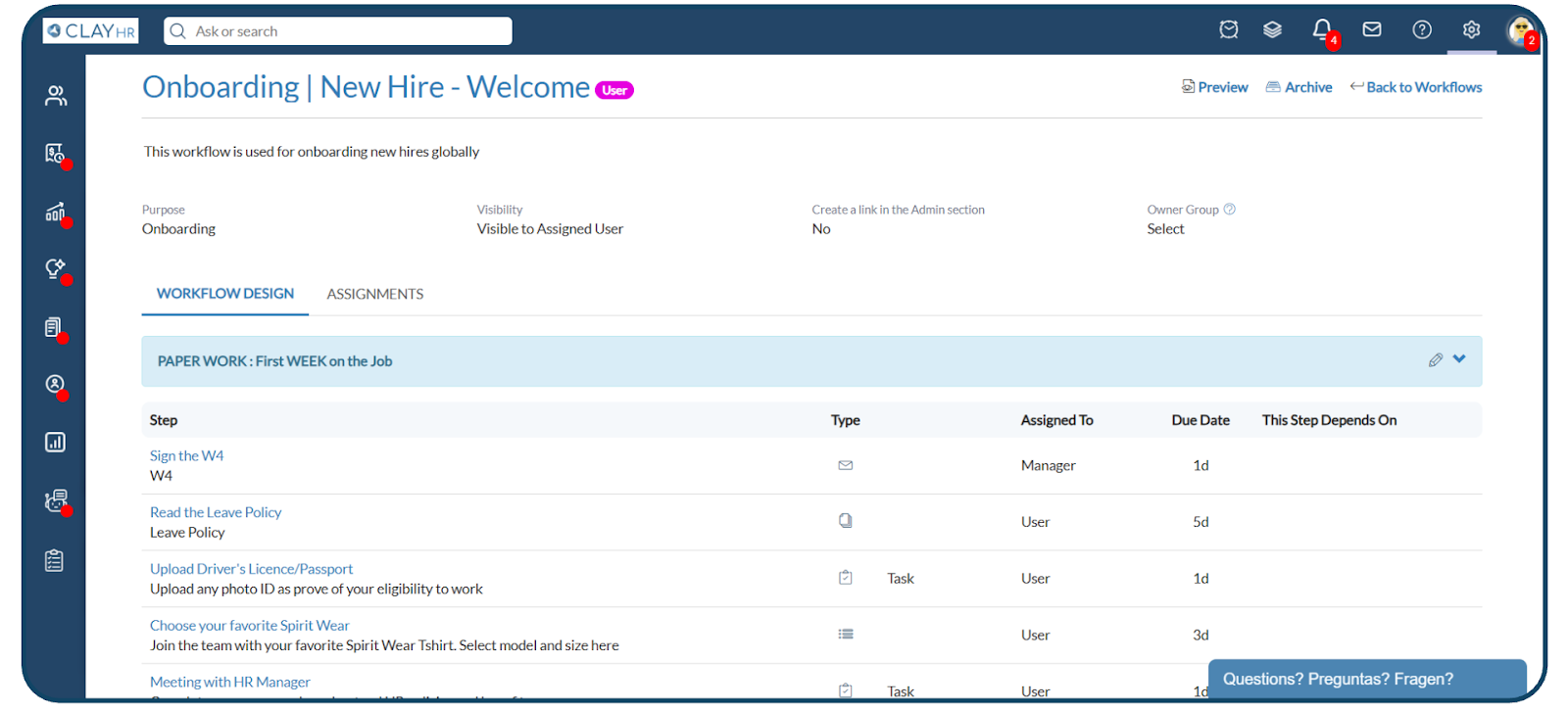Open the Owner Group Select dropdown
The image size is (1568, 710).
1166,229
